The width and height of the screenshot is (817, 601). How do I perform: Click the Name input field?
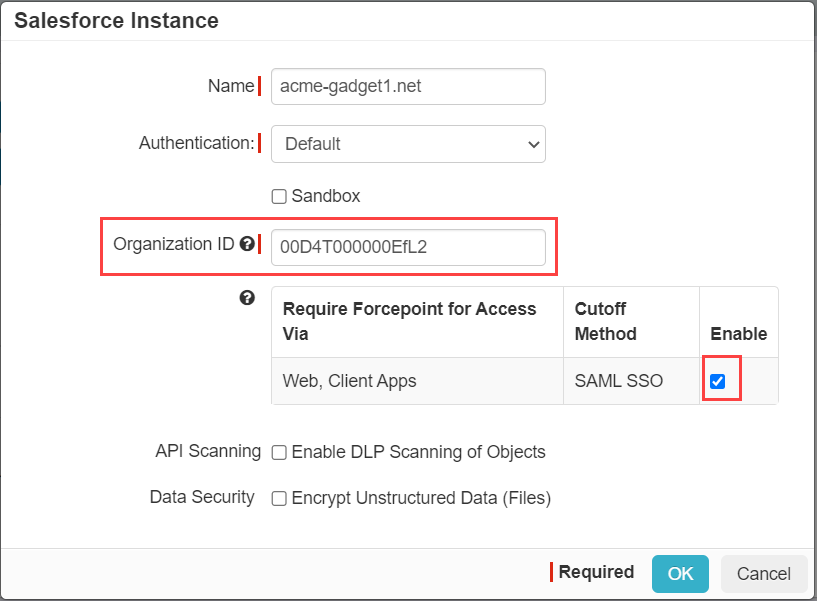pyautogui.click(x=408, y=86)
